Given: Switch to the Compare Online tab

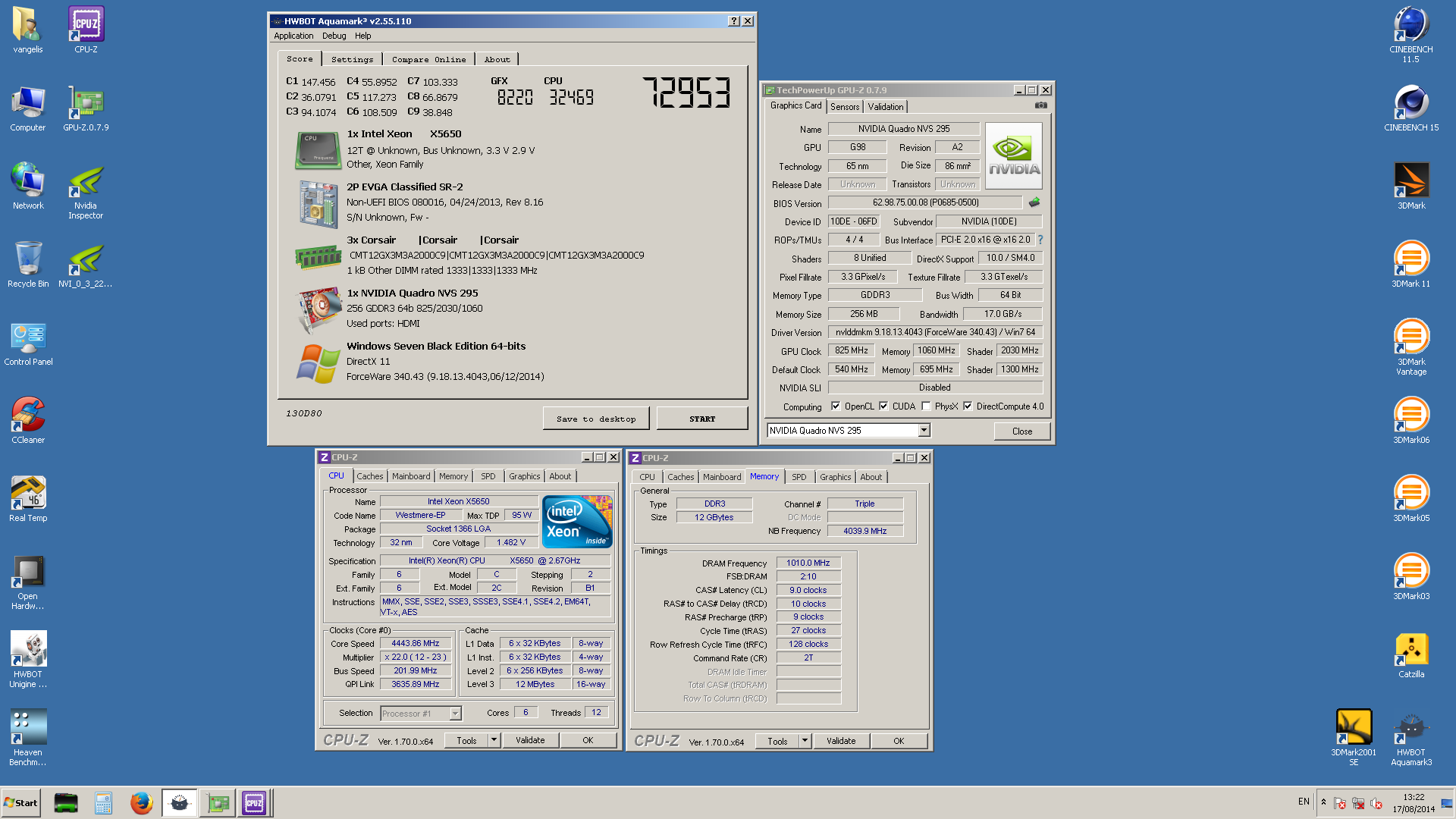Looking at the screenshot, I should pyautogui.click(x=428, y=59).
